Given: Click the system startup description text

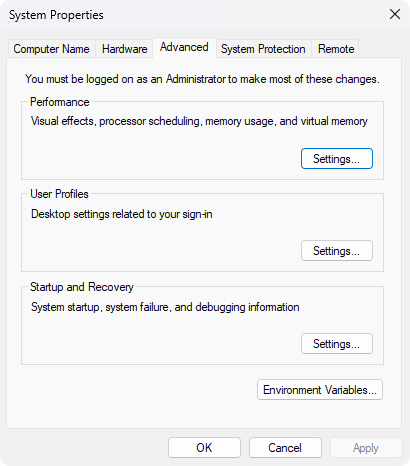Looking at the screenshot, I should pos(165,307).
